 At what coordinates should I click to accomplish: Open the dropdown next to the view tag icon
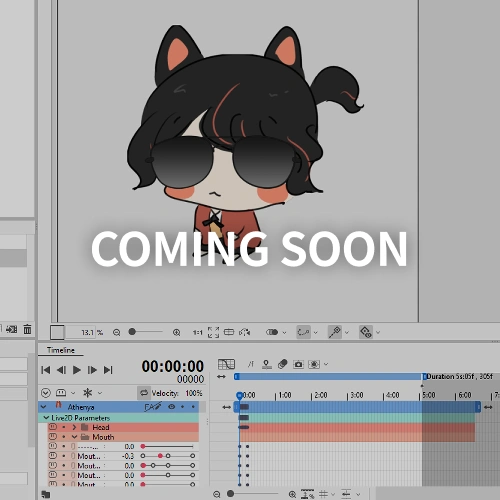click(378, 332)
